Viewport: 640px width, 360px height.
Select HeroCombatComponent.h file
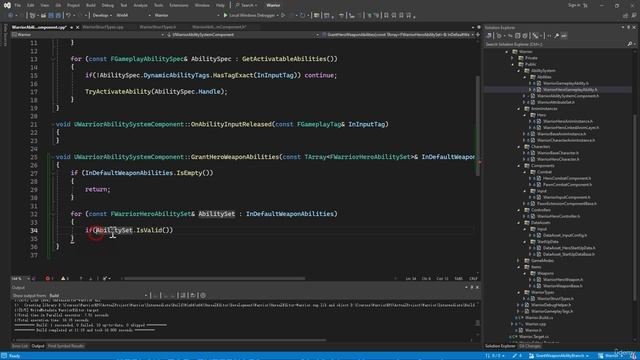[x=567, y=178]
